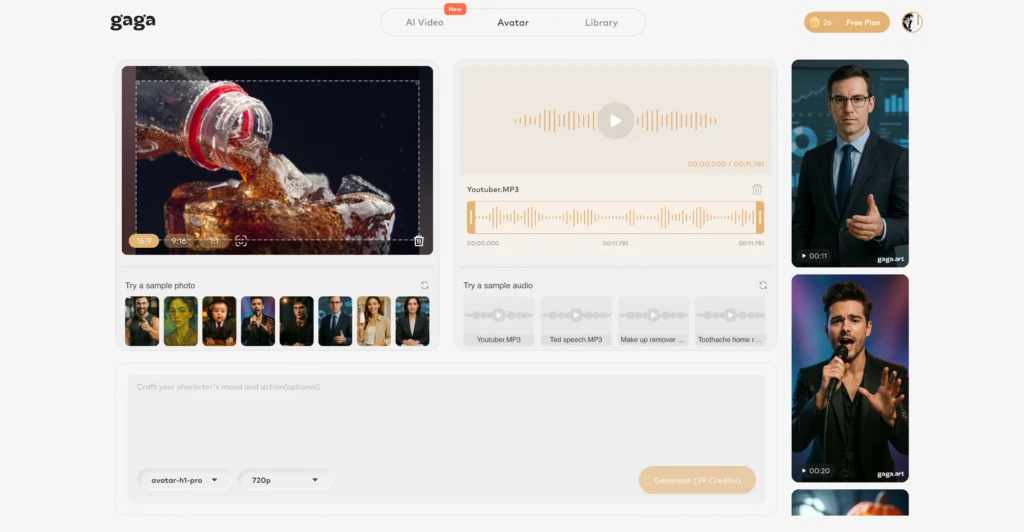Play the Youtuber.MP3 sample audio

tap(499, 315)
